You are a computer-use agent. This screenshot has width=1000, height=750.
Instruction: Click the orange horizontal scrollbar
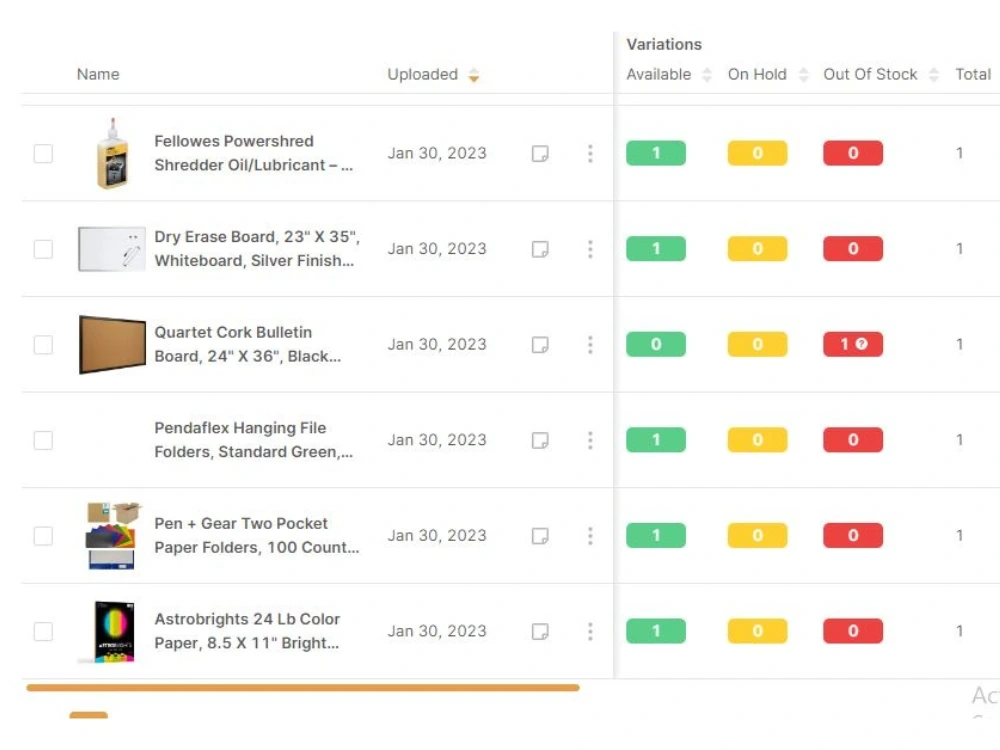click(303, 688)
